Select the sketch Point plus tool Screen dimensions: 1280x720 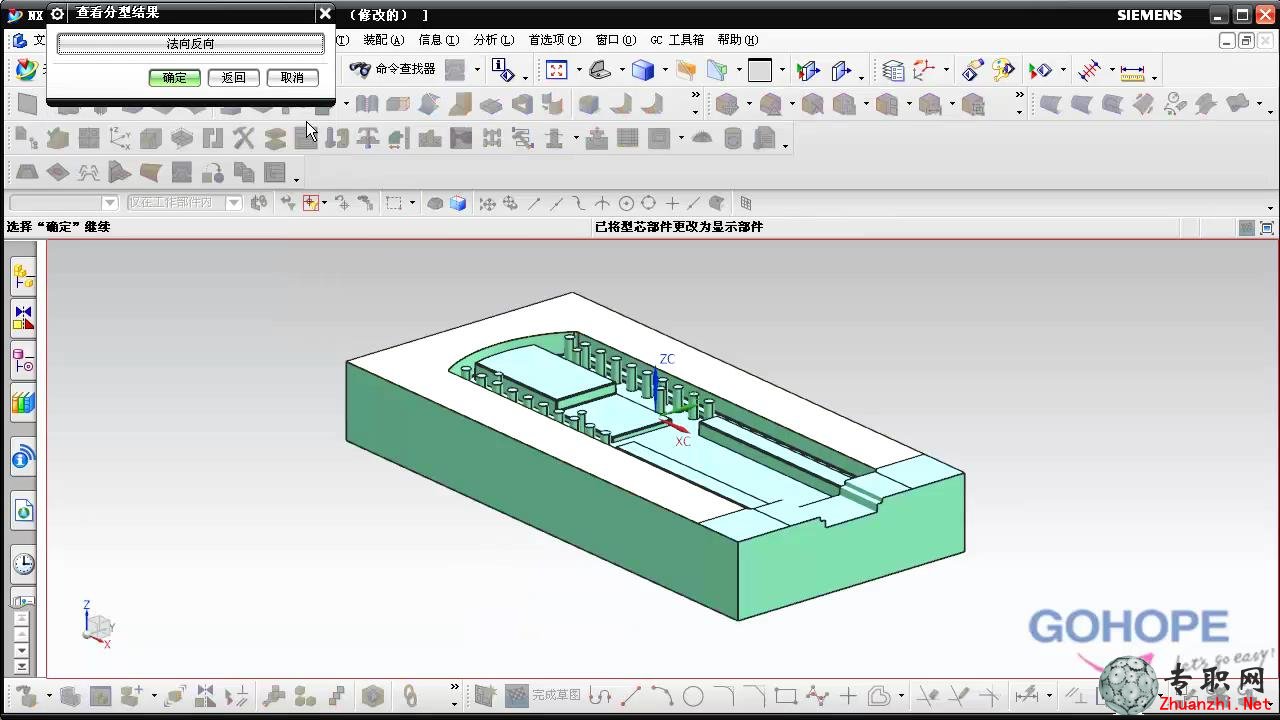click(x=848, y=695)
